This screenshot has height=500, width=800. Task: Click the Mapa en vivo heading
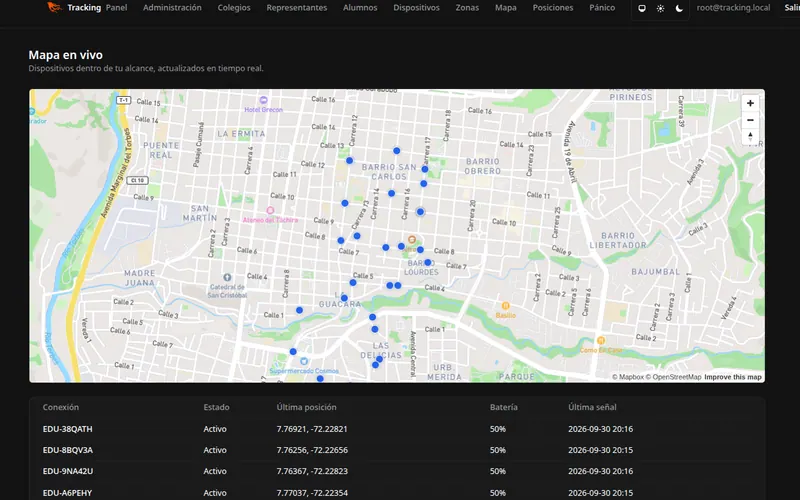click(65, 55)
